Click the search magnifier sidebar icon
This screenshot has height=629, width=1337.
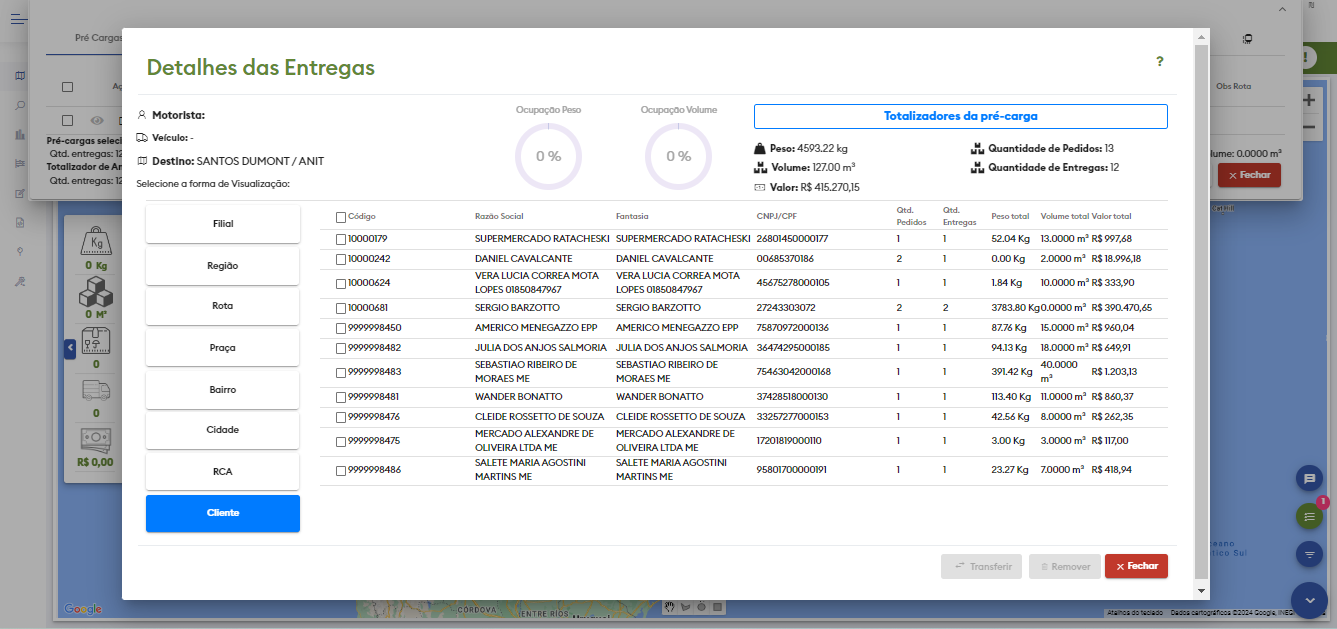click(19, 105)
